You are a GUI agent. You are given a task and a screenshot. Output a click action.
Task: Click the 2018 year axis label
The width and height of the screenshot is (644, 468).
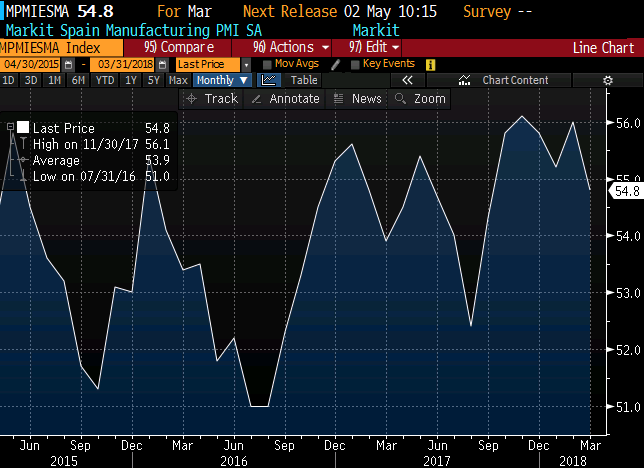click(573, 461)
